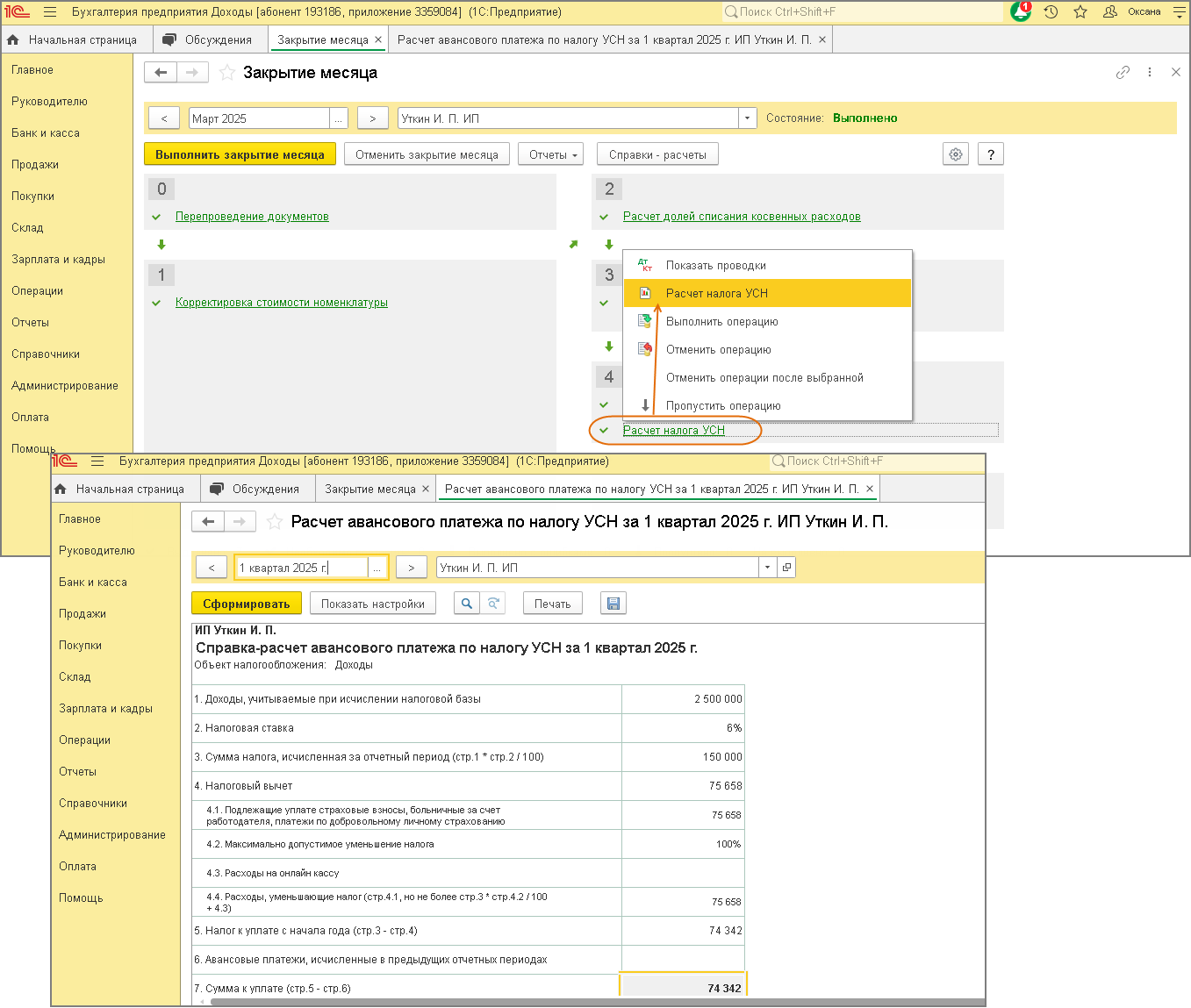
Task: Open main menu hamburger in Расчет авансового платежа window
Action: click(x=97, y=461)
